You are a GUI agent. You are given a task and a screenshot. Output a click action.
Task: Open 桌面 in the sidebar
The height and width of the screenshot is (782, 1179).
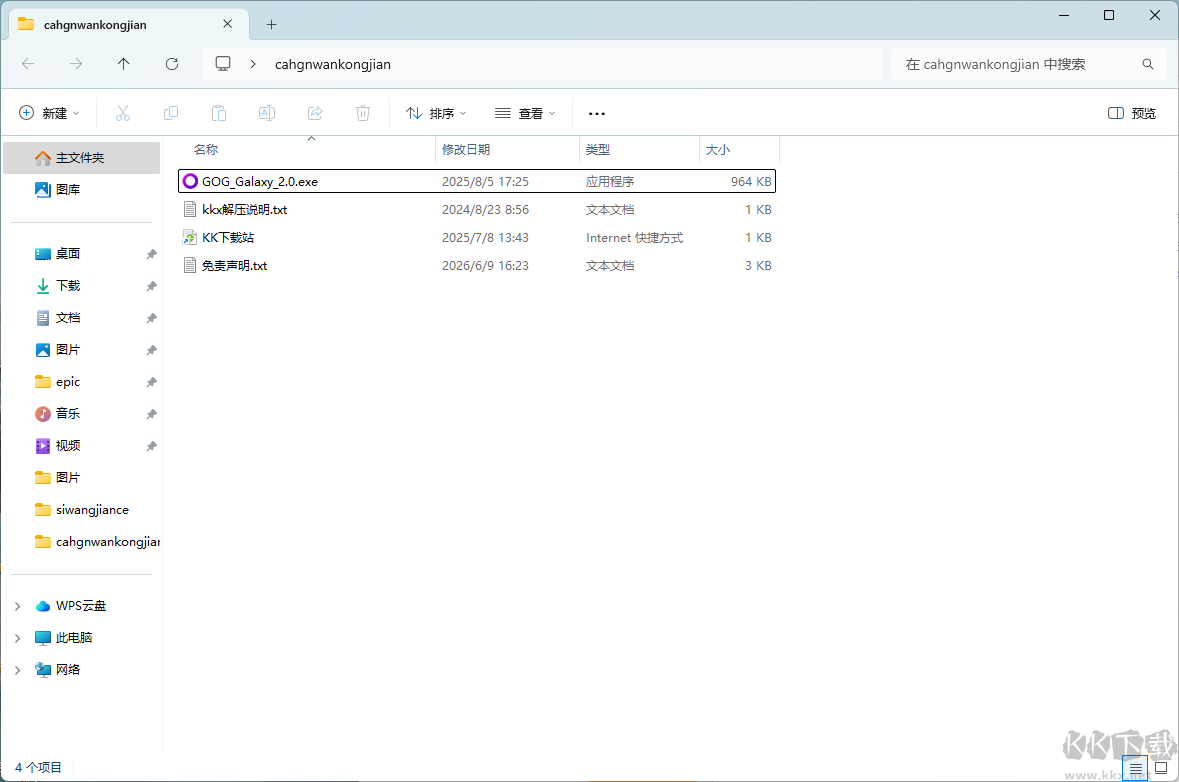click(x=82, y=254)
